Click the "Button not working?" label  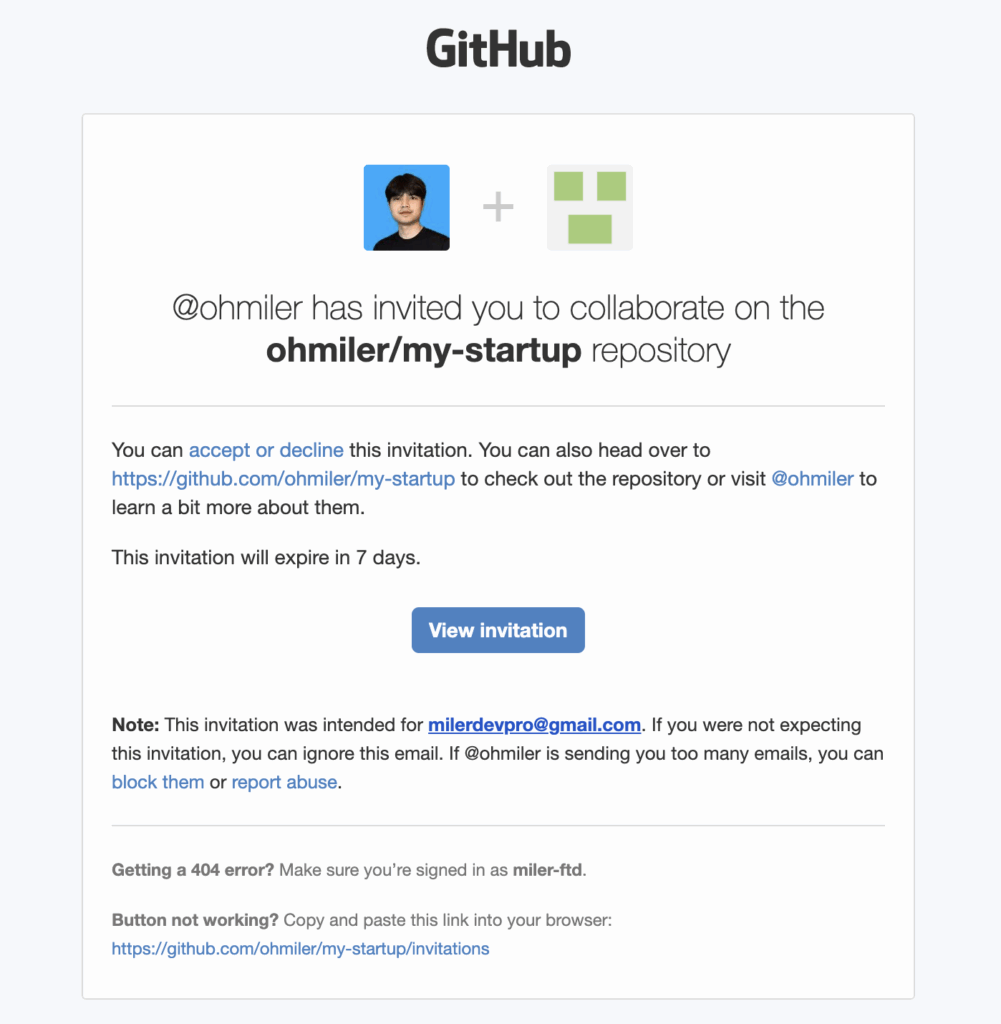click(x=195, y=920)
